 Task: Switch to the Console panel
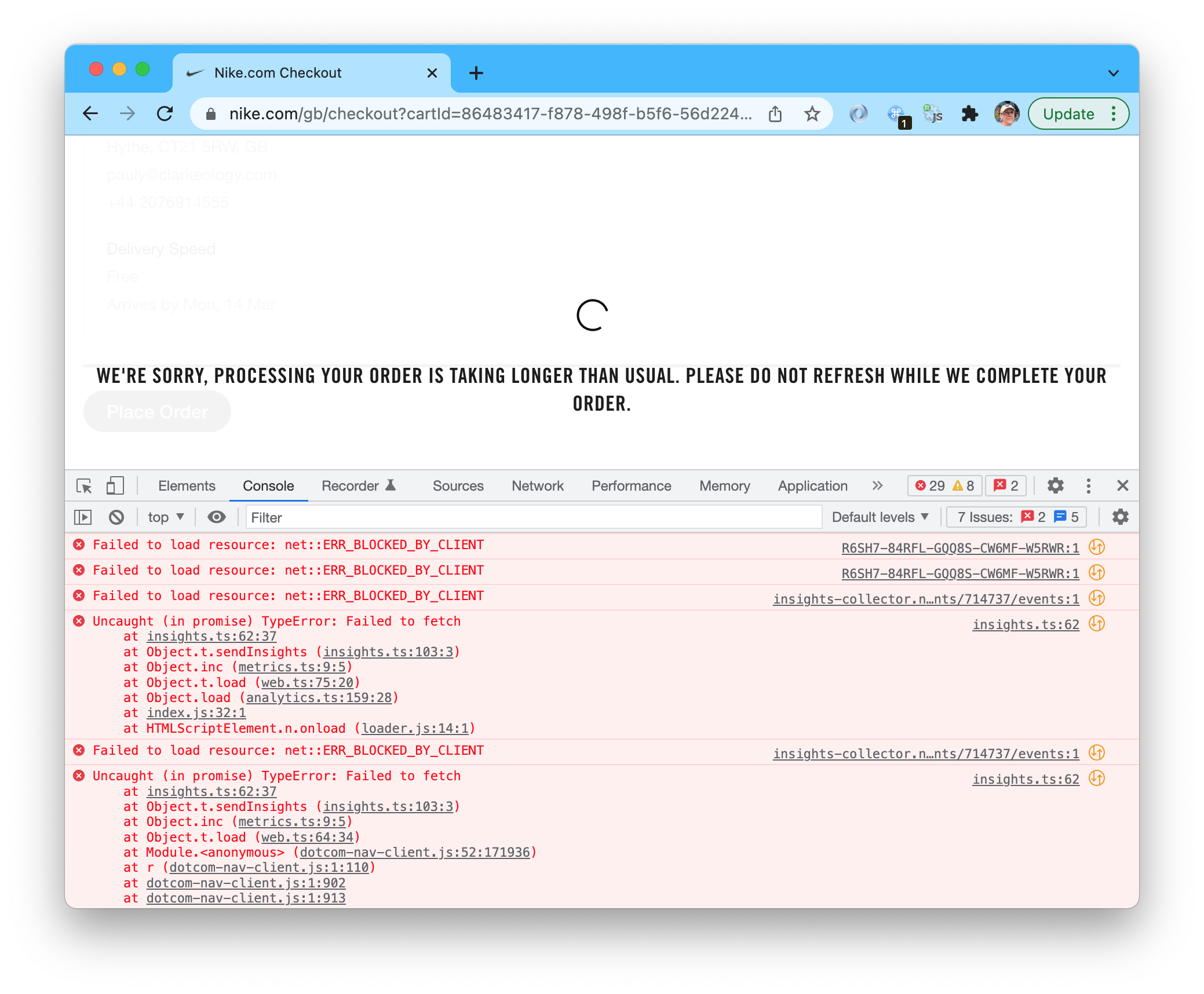(x=268, y=486)
